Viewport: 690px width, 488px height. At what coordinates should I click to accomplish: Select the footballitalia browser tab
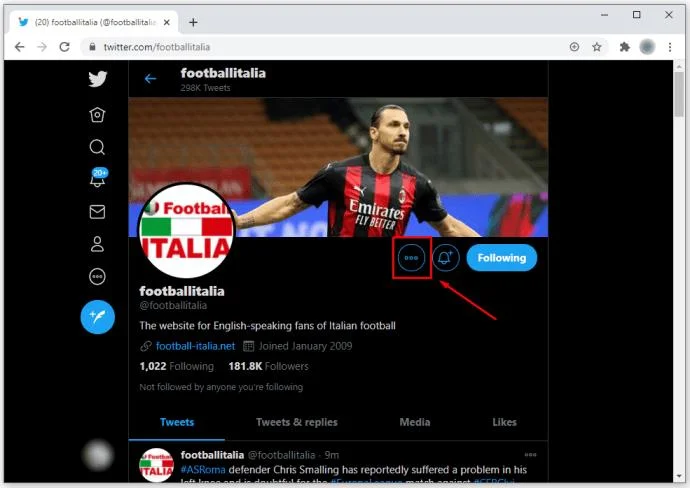coord(93,22)
